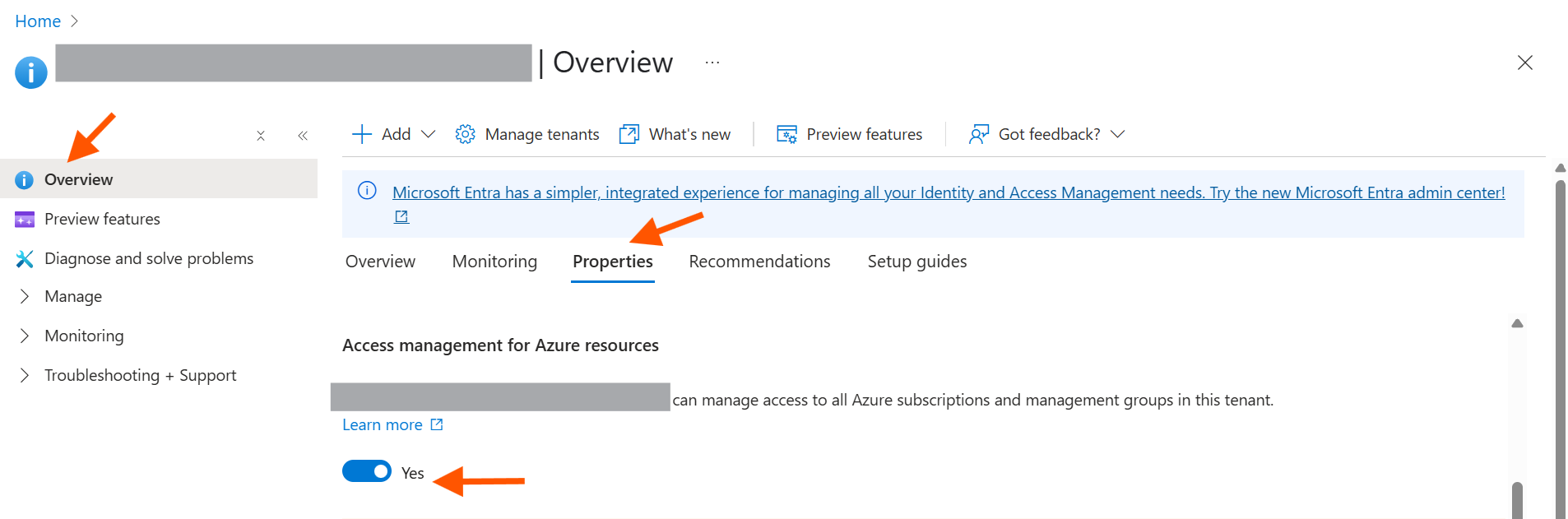Switch to the Overview tab
This screenshot has width=1568, height=519.
[380, 262]
